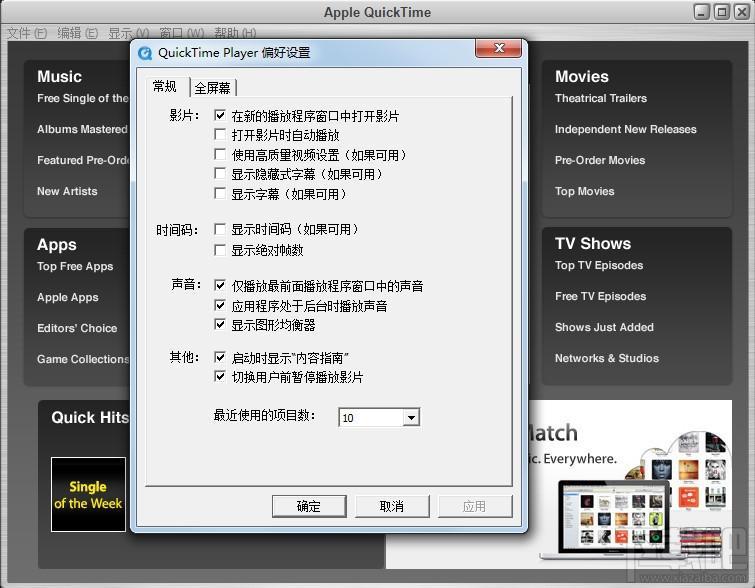Switch to the 常规 tab
The image size is (755, 588).
pos(165,86)
